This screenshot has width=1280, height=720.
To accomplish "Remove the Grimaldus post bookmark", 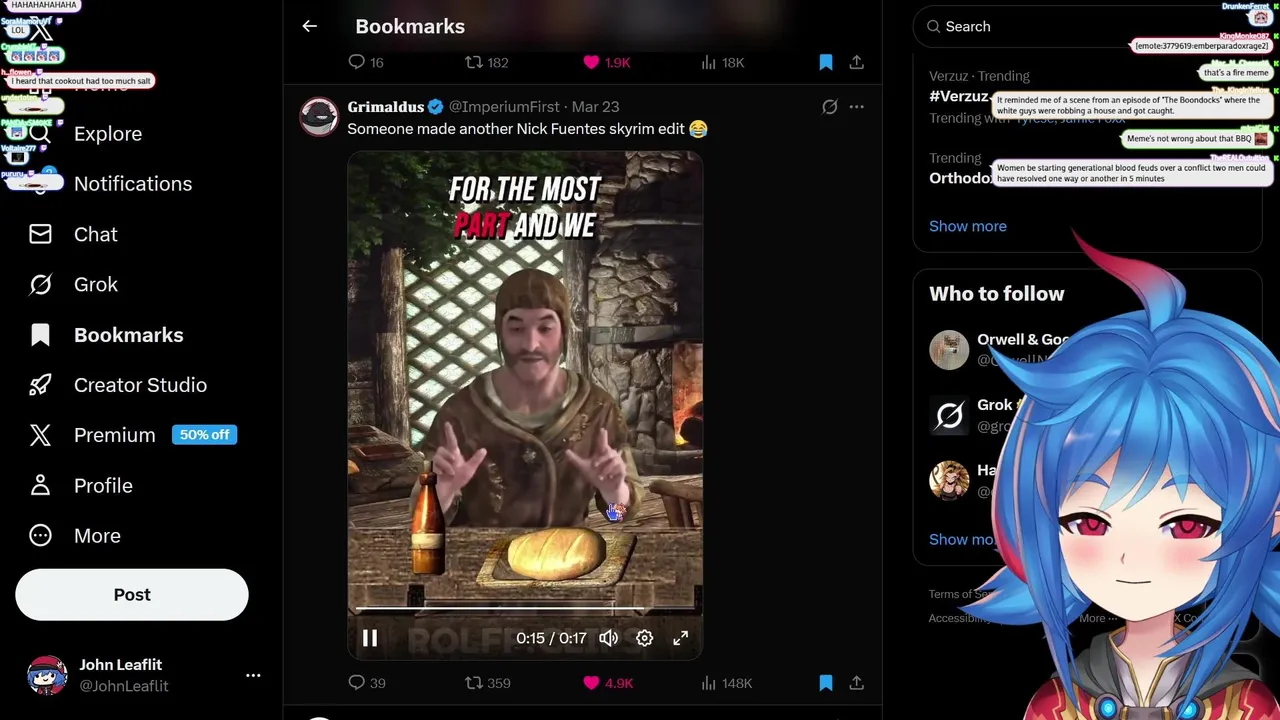I will 826,683.
